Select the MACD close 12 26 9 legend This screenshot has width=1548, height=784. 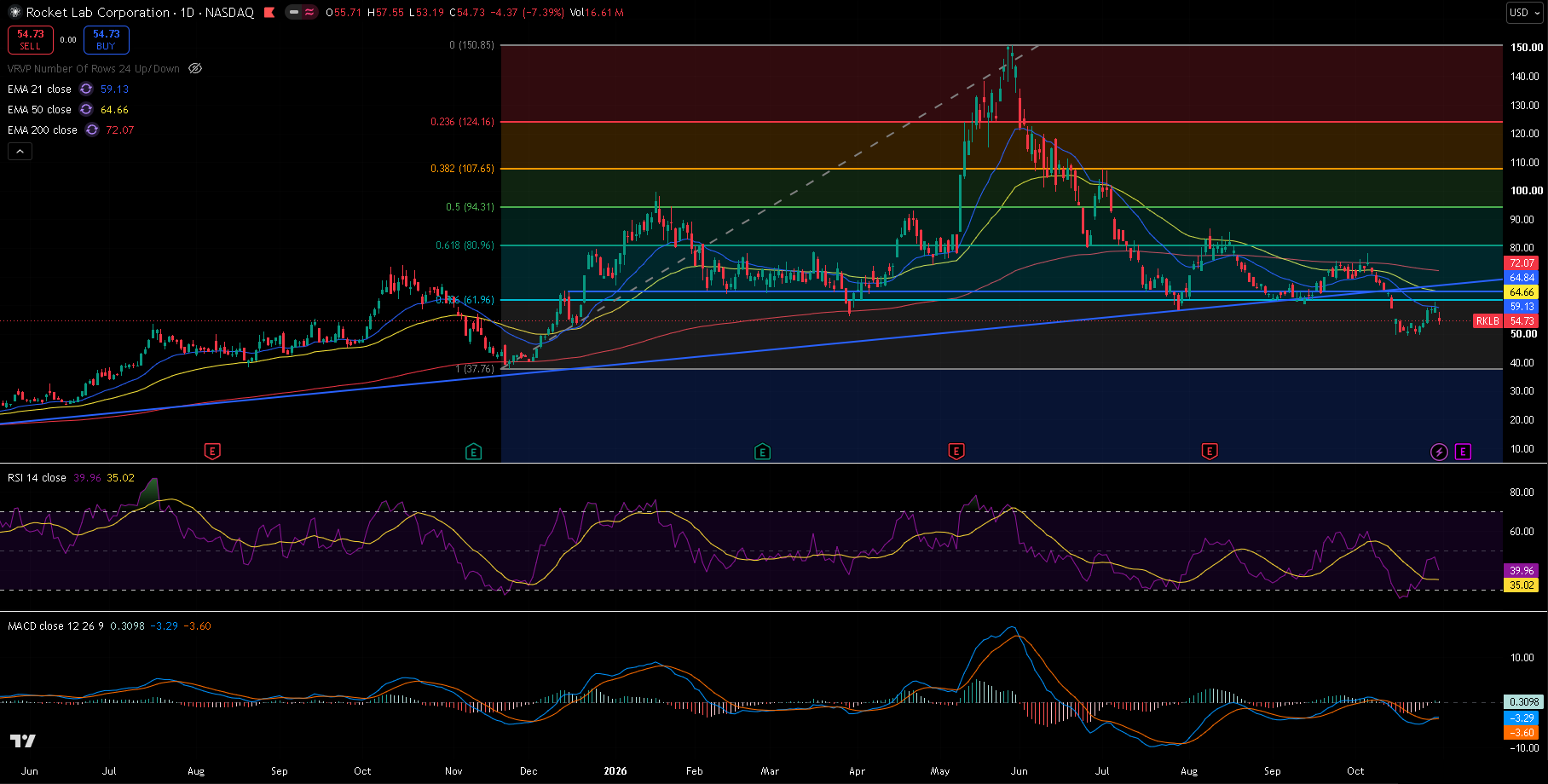(x=55, y=626)
